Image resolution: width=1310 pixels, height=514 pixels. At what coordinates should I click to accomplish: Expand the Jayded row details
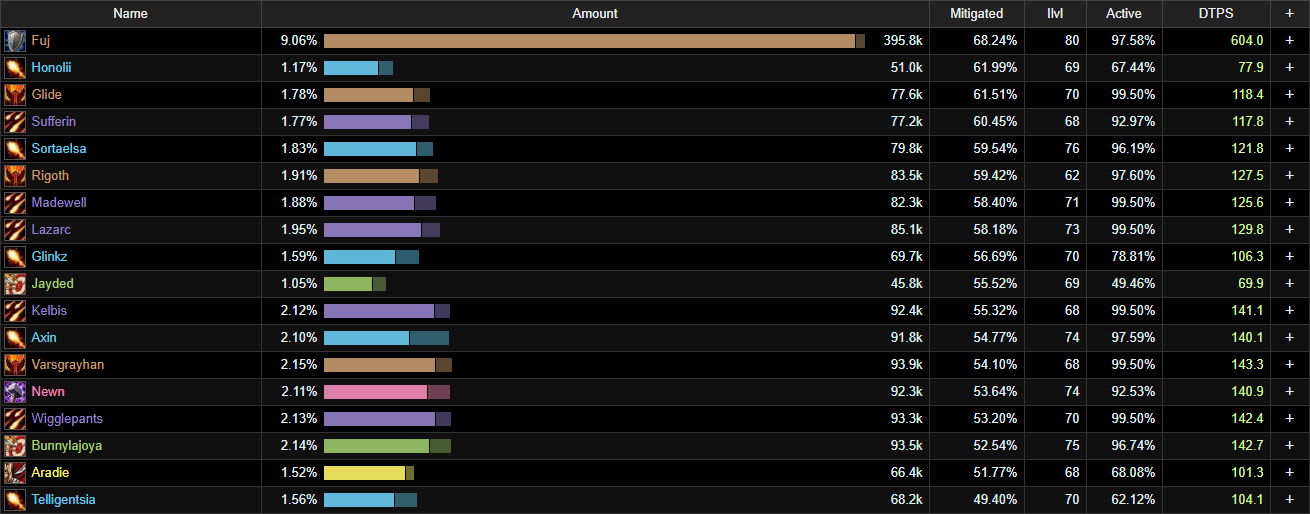click(x=1289, y=284)
